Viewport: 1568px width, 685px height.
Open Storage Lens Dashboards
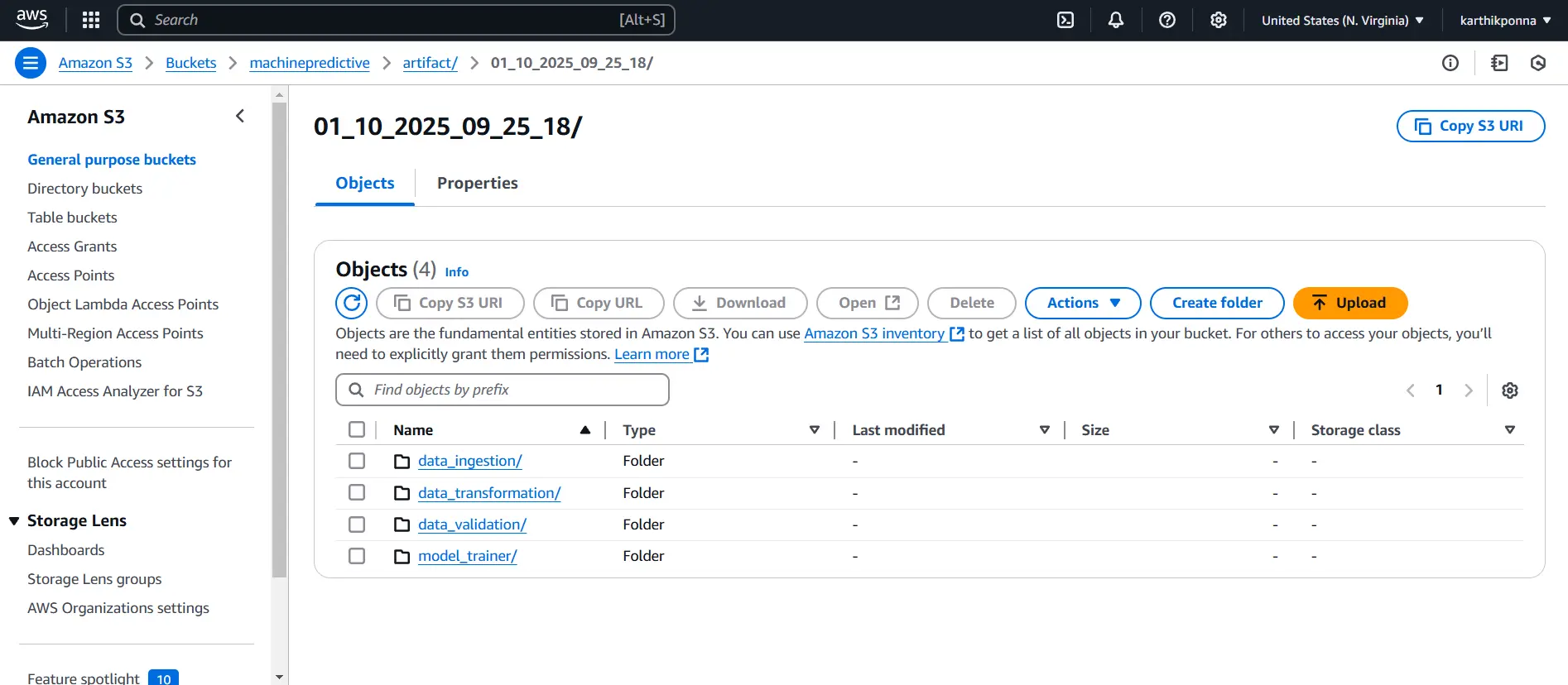[x=66, y=550]
